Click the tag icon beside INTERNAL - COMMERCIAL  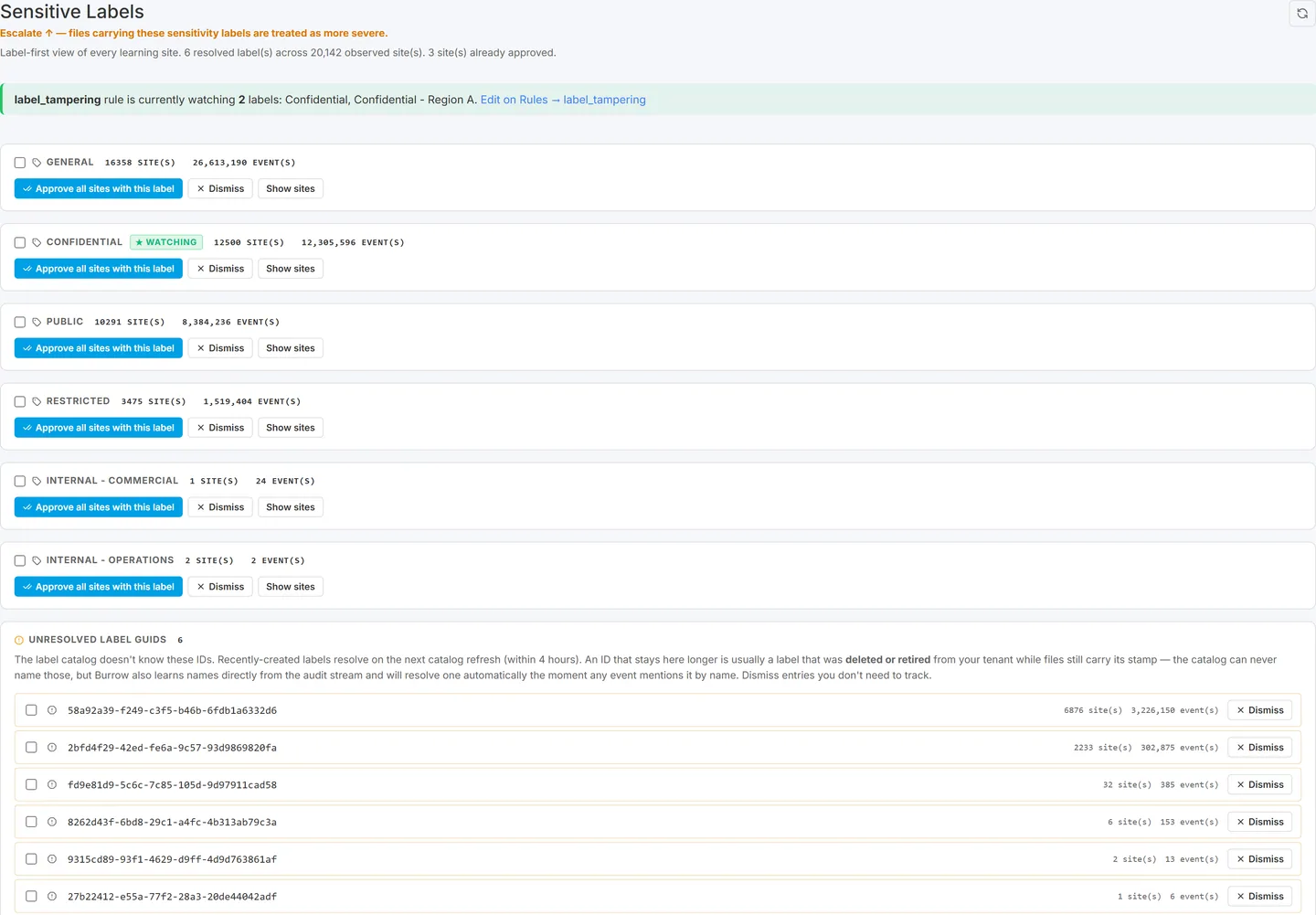tap(37, 481)
